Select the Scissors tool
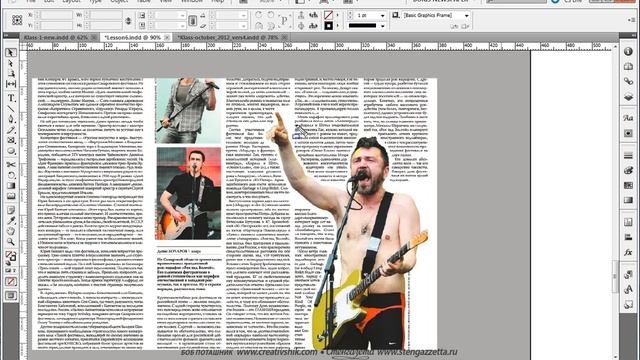 tap(11, 164)
